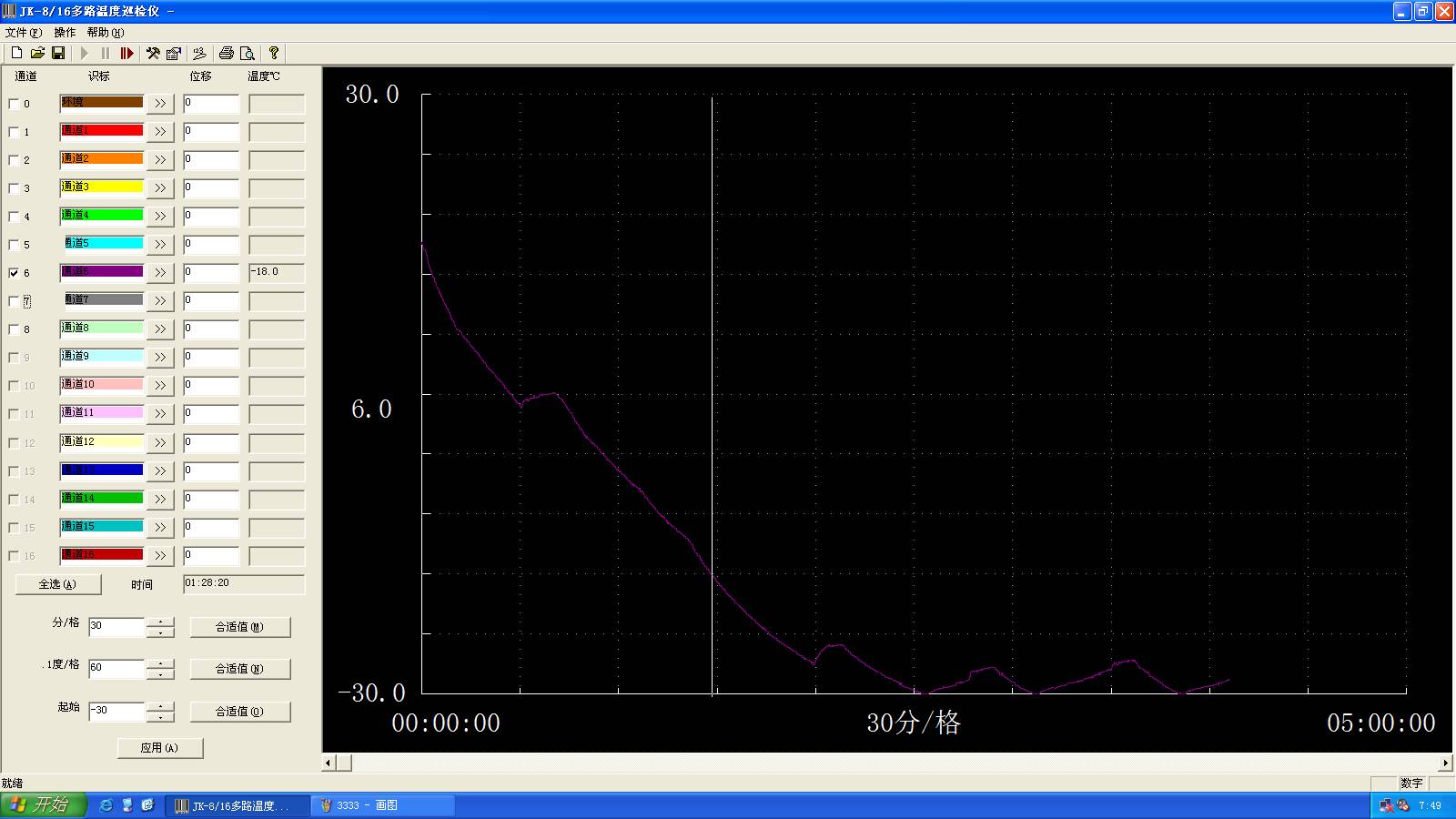Click the printer icon
Image resolution: width=1456 pixels, height=819 pixels.
[227, 54]
